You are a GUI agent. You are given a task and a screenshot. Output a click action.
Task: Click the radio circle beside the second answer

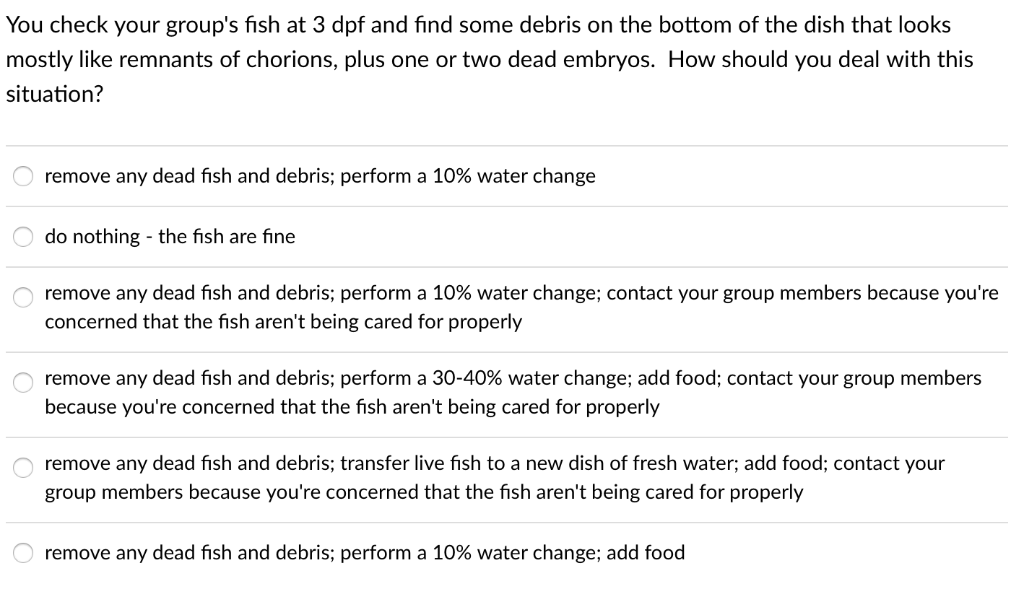click(22, 237)
